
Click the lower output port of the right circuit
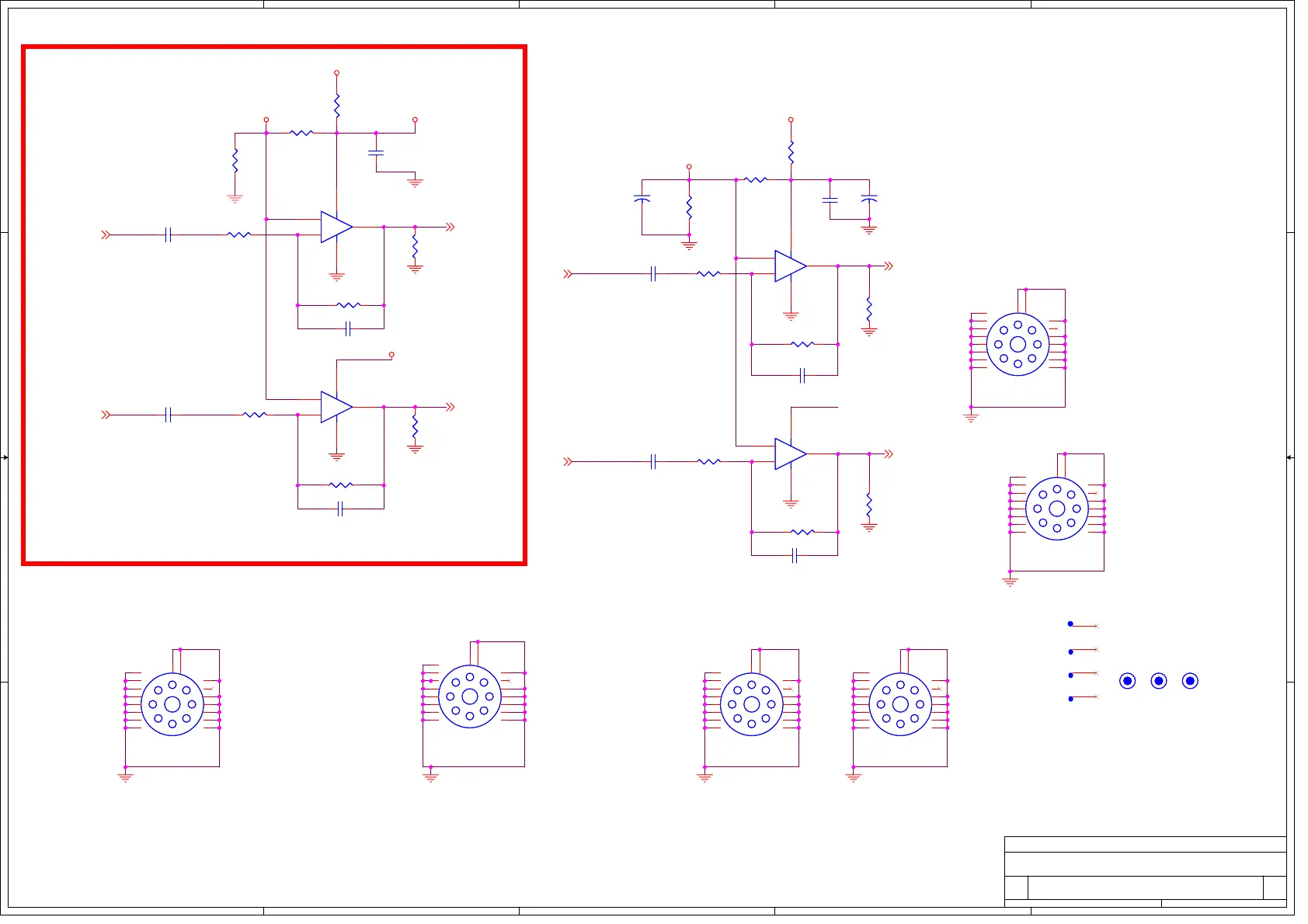[x=889, y=454]
